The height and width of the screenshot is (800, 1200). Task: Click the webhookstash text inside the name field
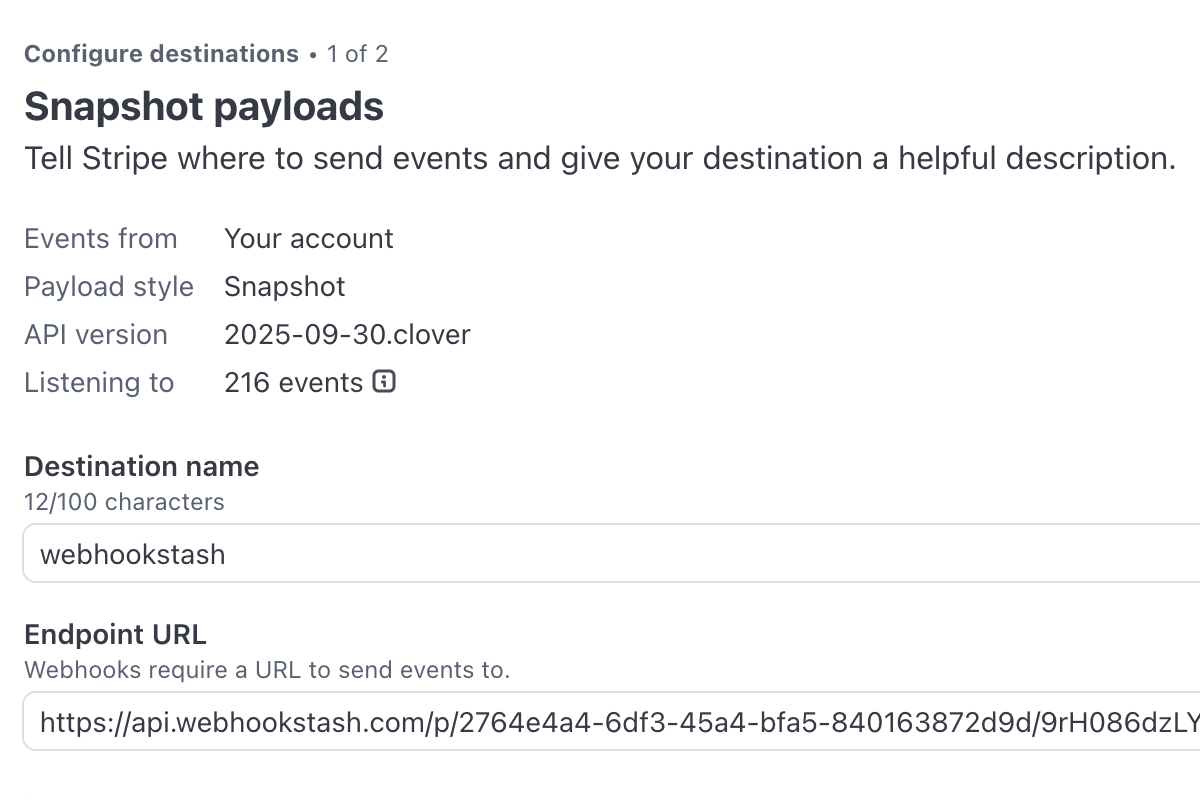coord(133,553)
